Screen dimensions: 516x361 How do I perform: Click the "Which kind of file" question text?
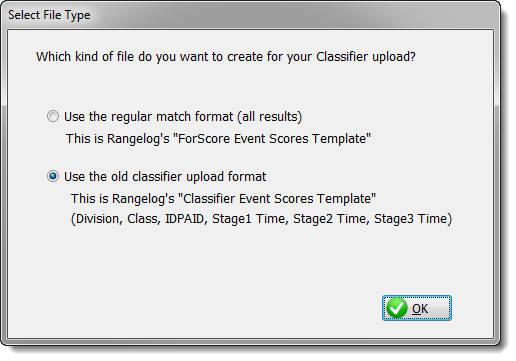point(226,57)
